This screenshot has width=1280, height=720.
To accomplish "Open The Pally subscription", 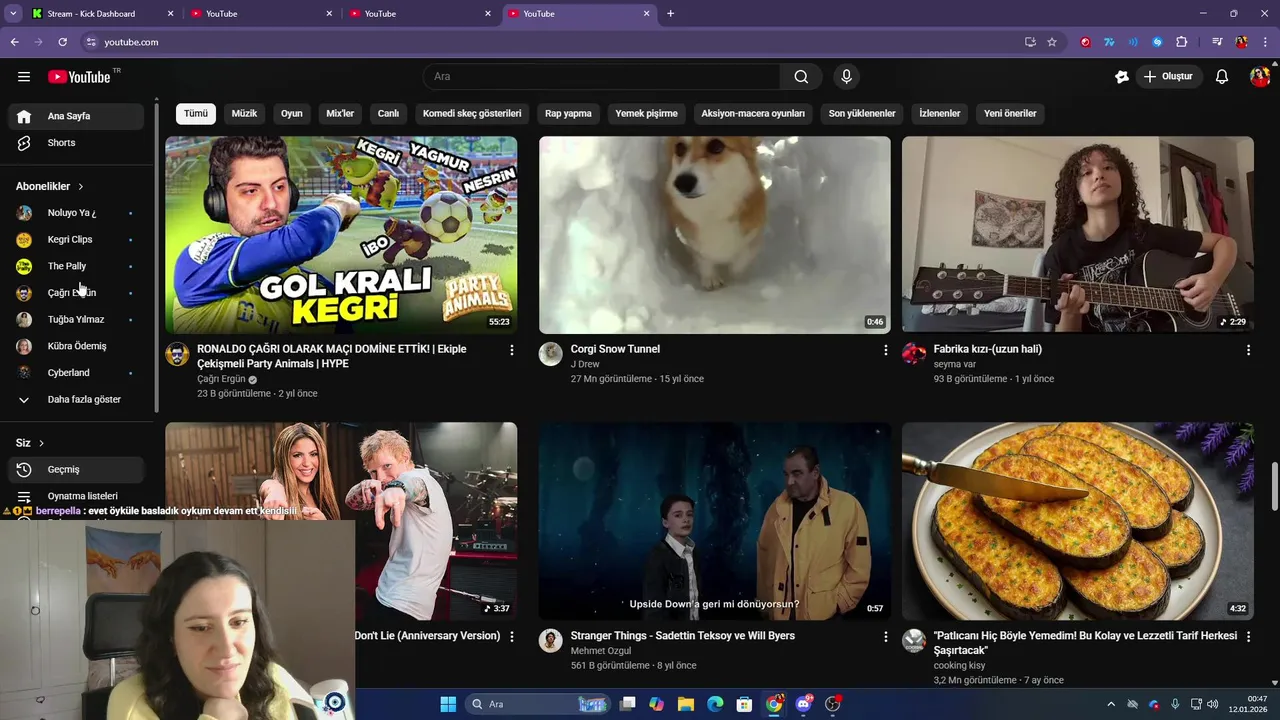I will click(76, 267).
